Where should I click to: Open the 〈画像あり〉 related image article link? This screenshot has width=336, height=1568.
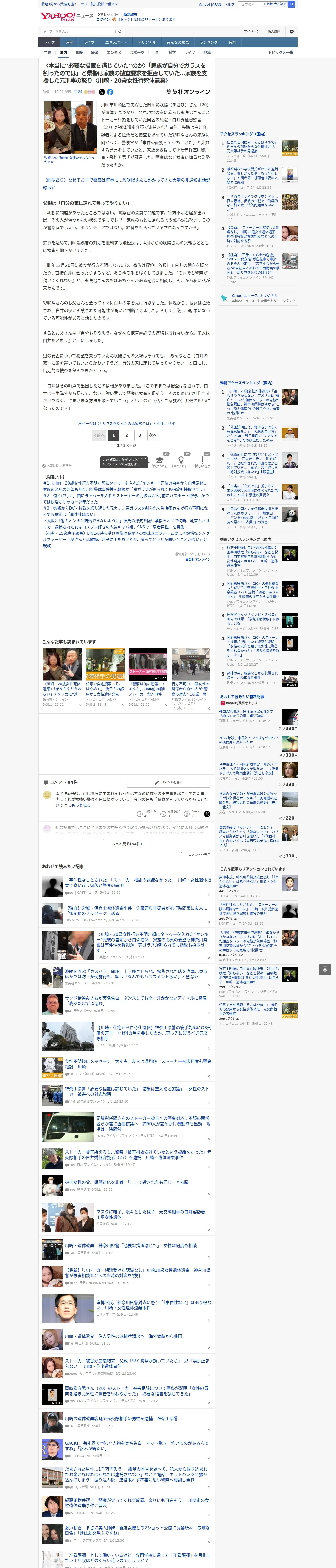click(x=126, y=184)
